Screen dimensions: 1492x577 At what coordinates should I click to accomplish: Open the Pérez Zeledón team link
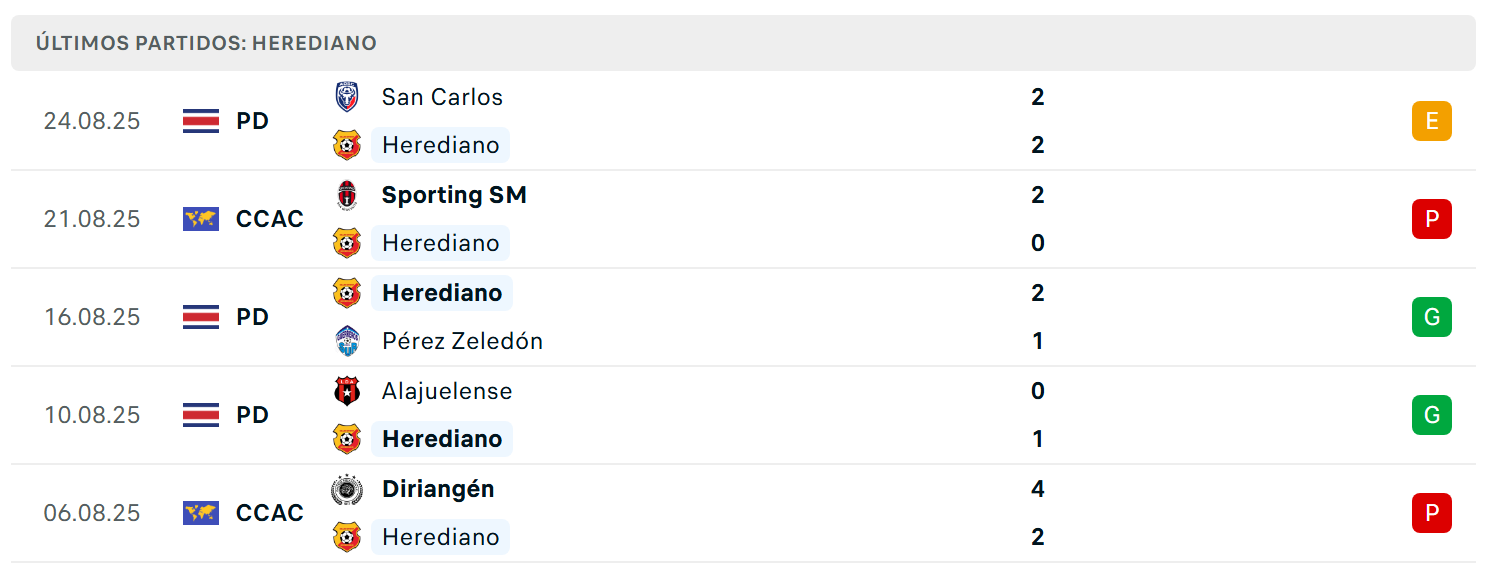pyautogui.click(x=462, y=341)
